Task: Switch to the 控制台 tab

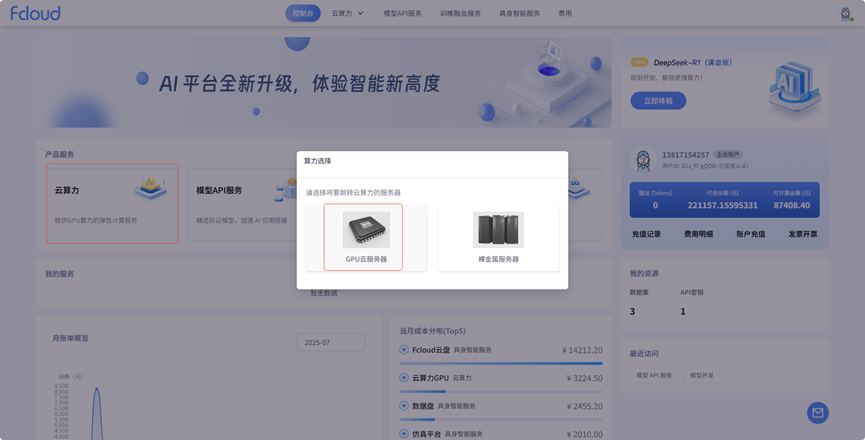Action: [x=303, y=13]
